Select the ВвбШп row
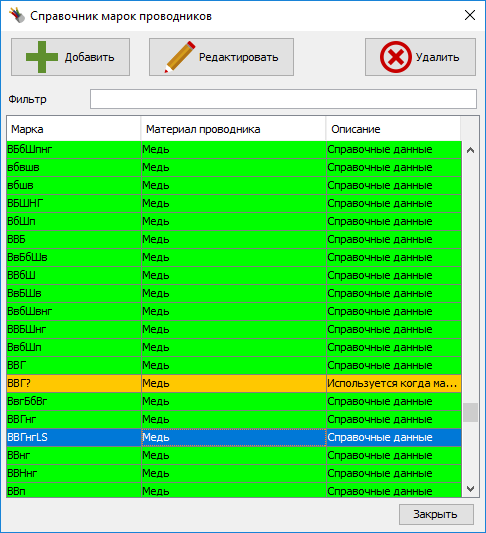This screenshot has width=486, height=533. (x=234, y=347)
